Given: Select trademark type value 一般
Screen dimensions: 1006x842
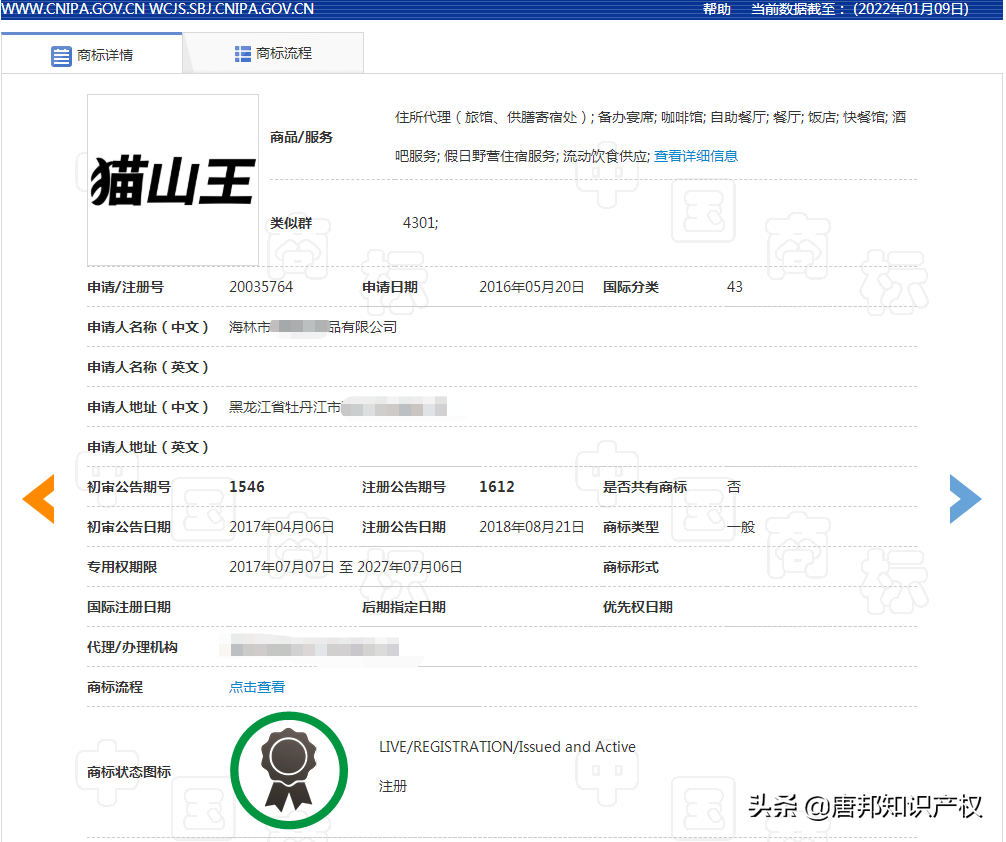Looking at the screenshot, I should click(x=740, y=527).
